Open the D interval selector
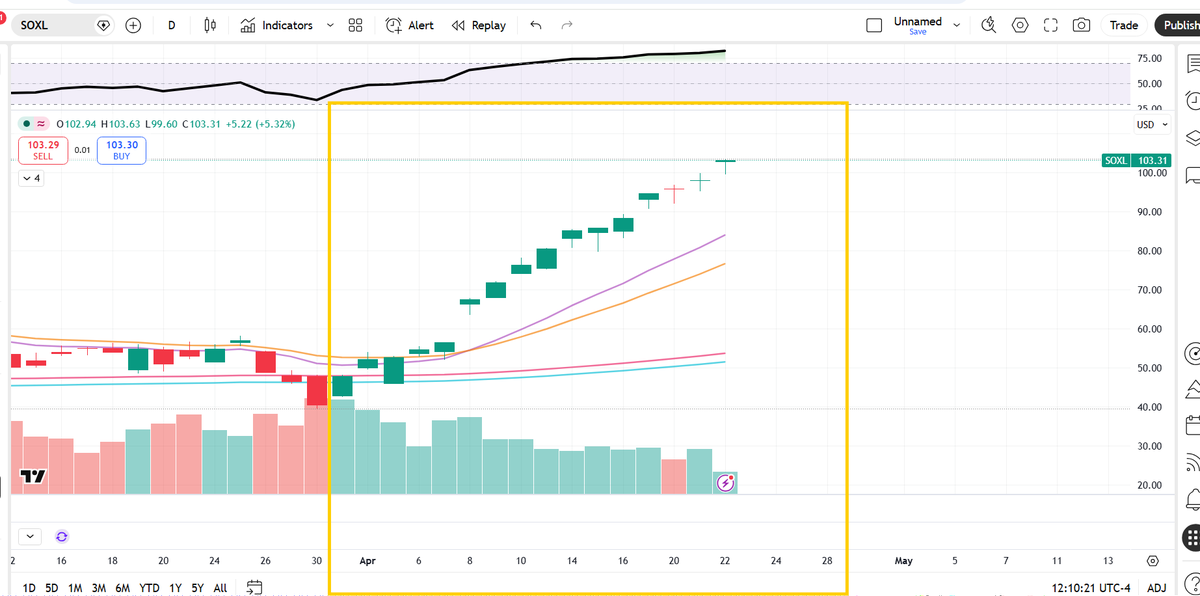The image size is (1200, 596). point(171,25)
